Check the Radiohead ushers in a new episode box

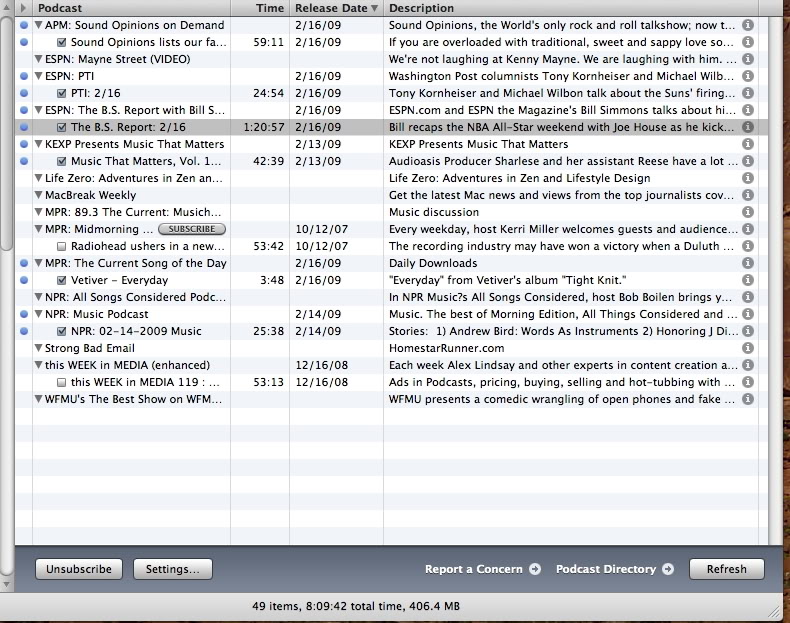(61, 246)
